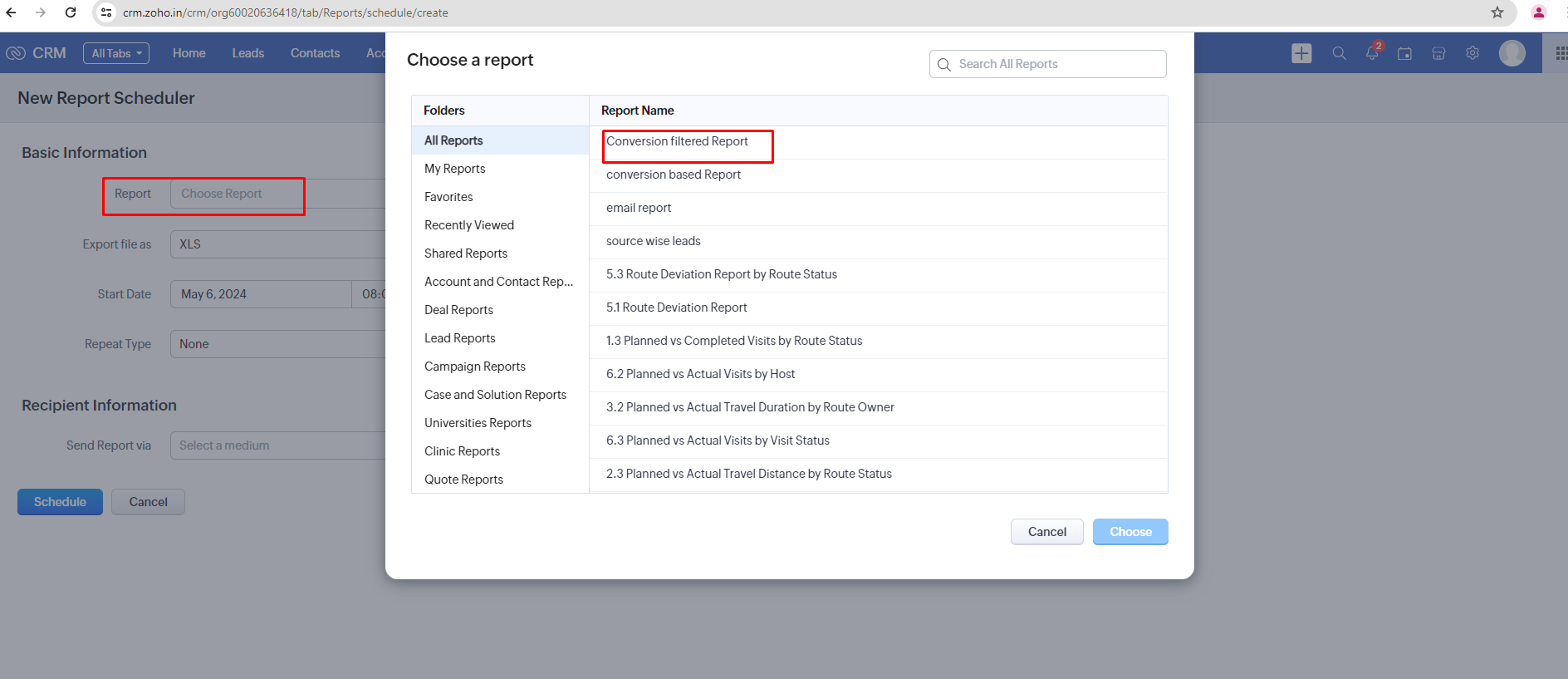Select 5.1 Route Deviation Report
Viewport: 1568px width, 679px height.
[x=879, y=308]
